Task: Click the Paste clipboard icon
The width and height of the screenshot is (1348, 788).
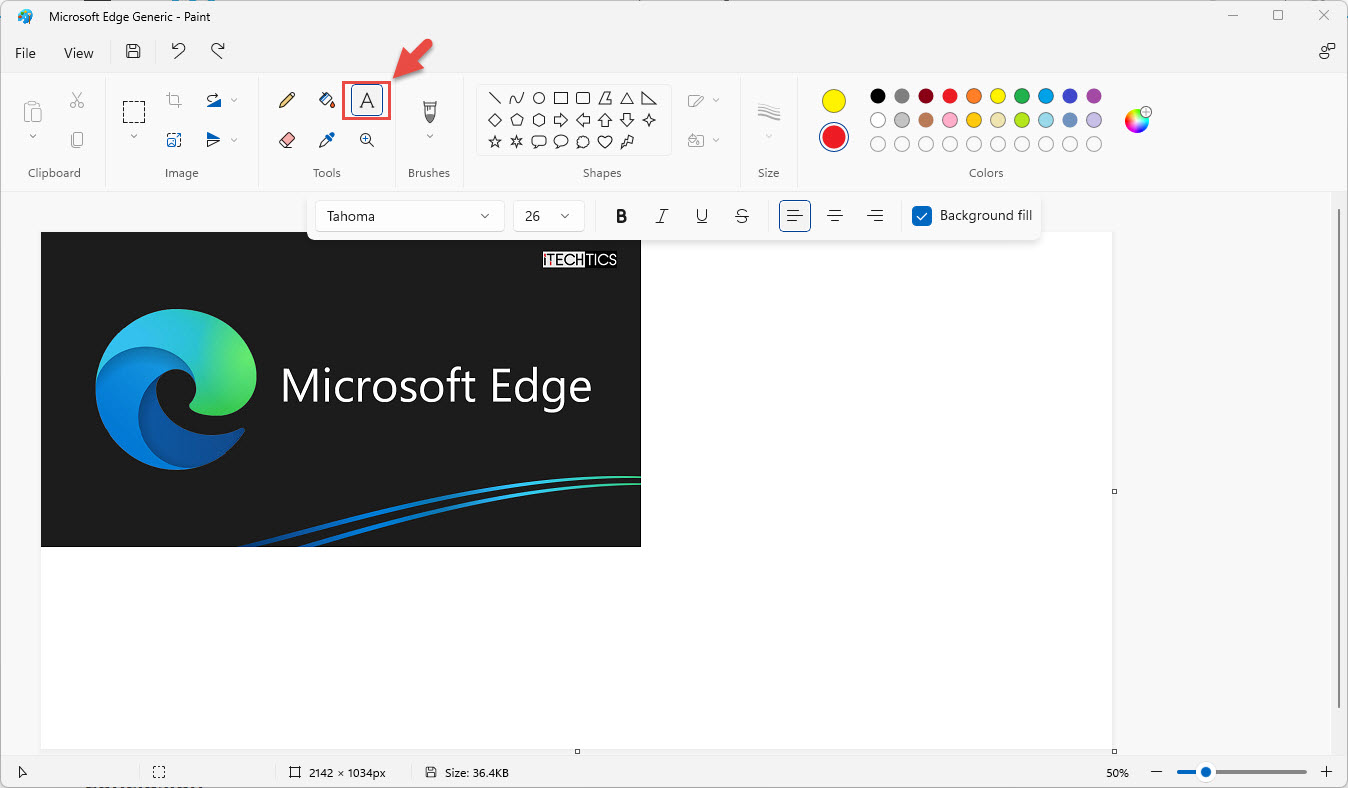Action: click(x=33, y=111)
